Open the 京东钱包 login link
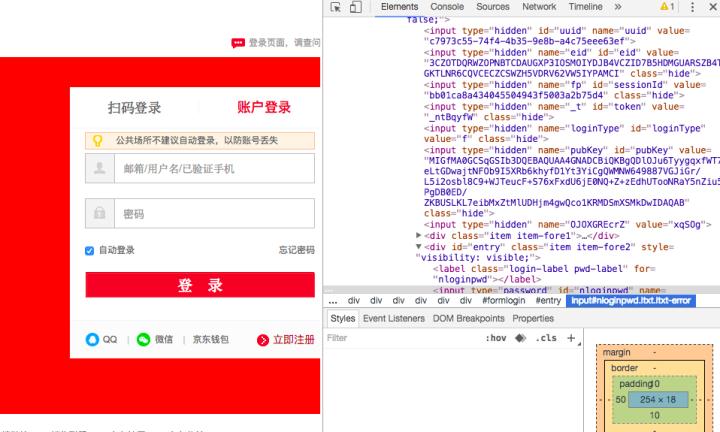Image resolution: width=720 pixels, height=432 pixels. [210, 339]
